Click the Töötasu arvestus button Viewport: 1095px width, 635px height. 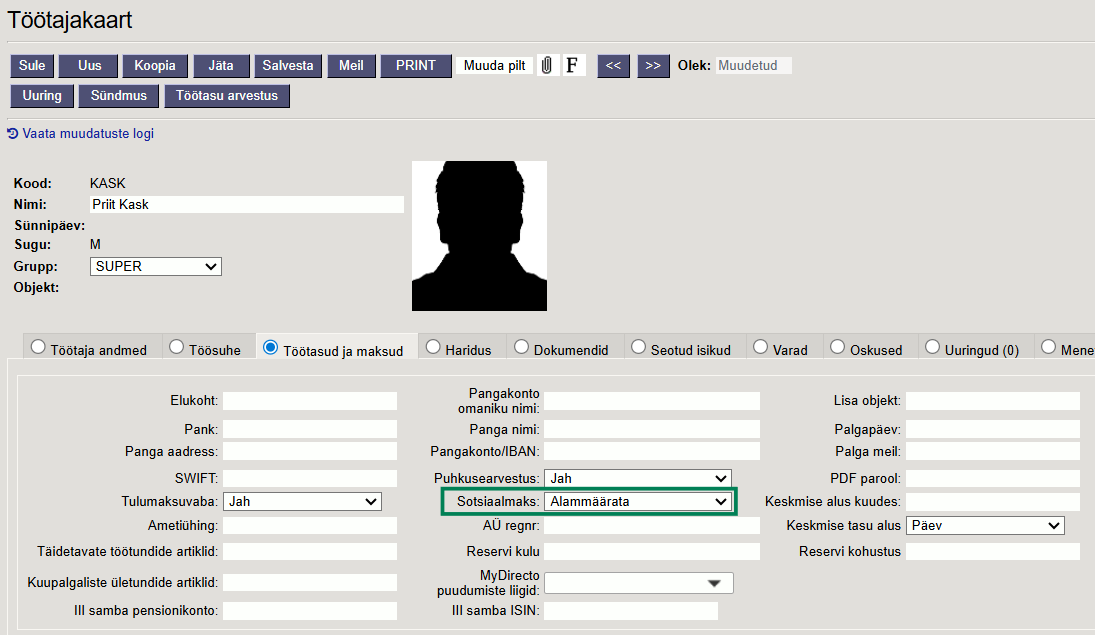[x=228, y=96]
